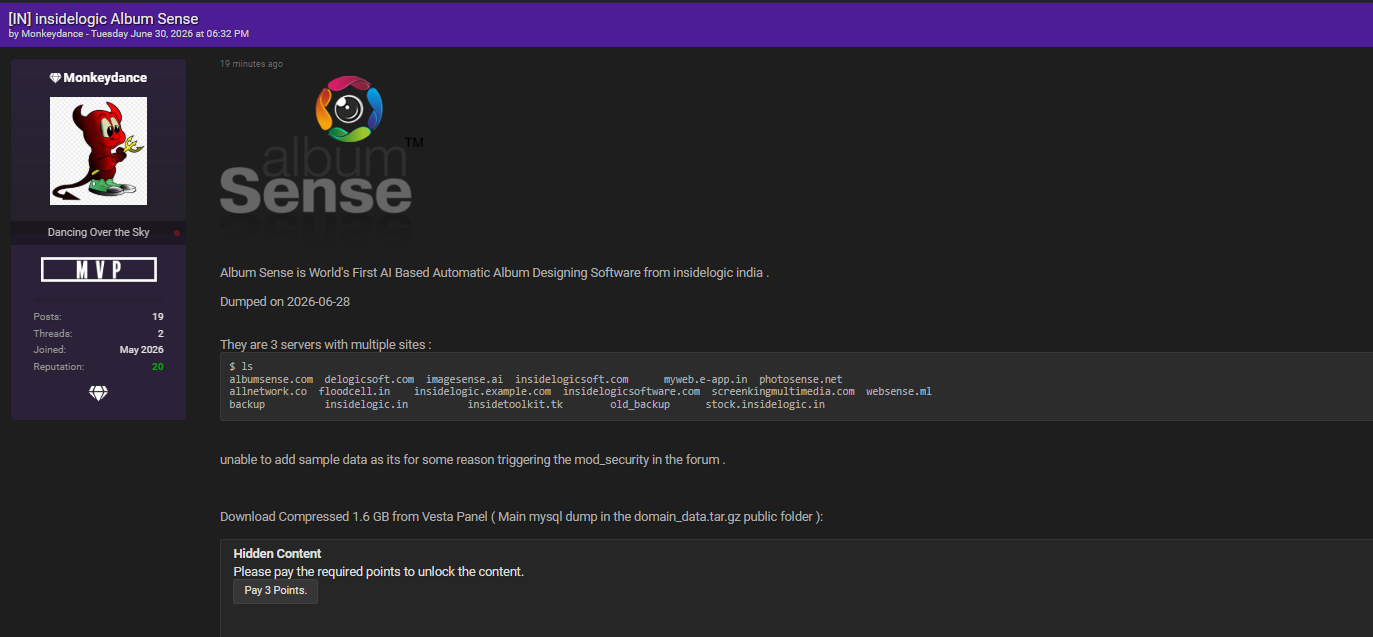
Task: Click the colorful camera lens logo icon
Action: [349, 108]
